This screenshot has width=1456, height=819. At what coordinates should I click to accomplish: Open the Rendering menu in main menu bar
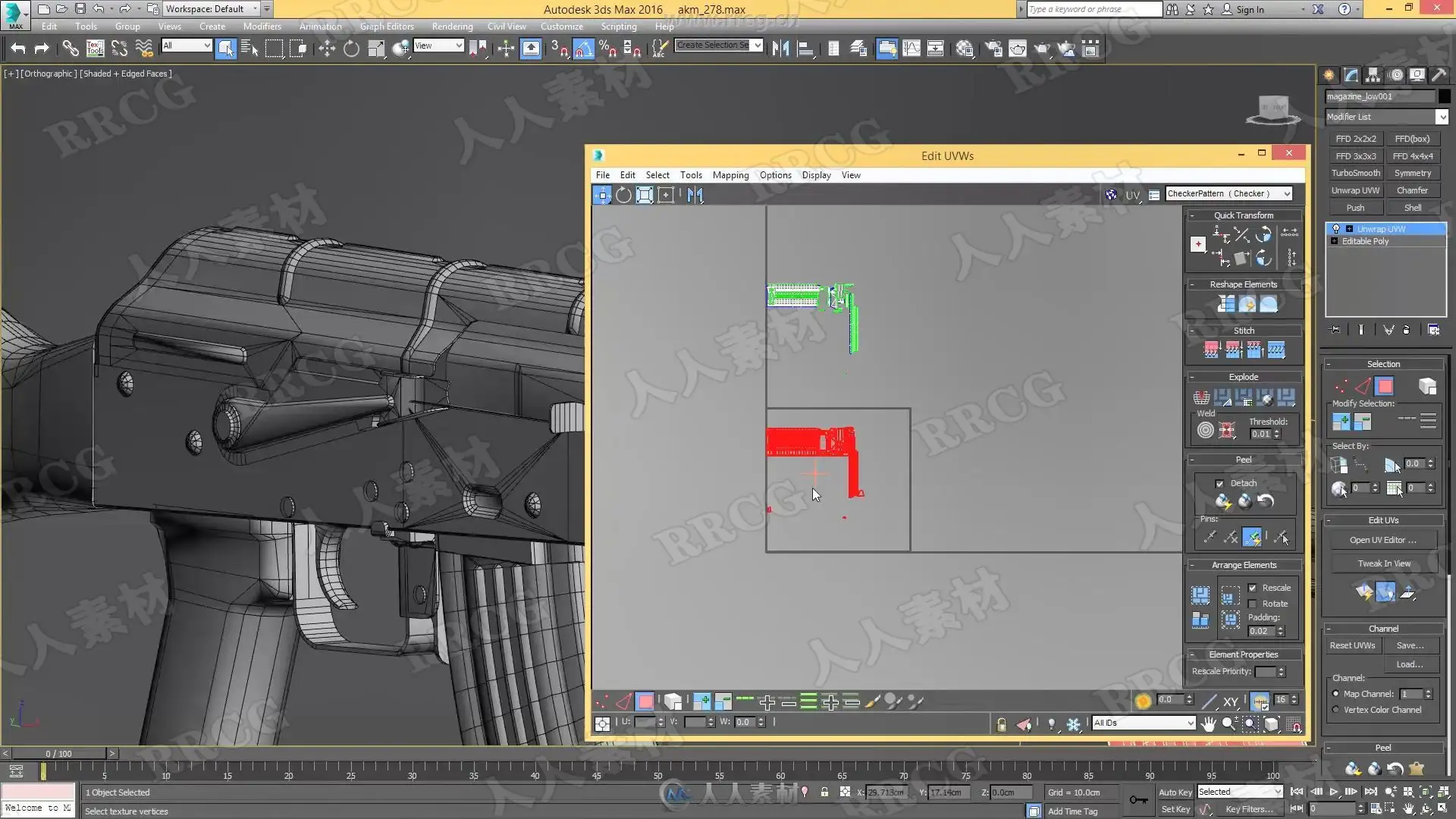pyautogui.click(x=452, y=27)
